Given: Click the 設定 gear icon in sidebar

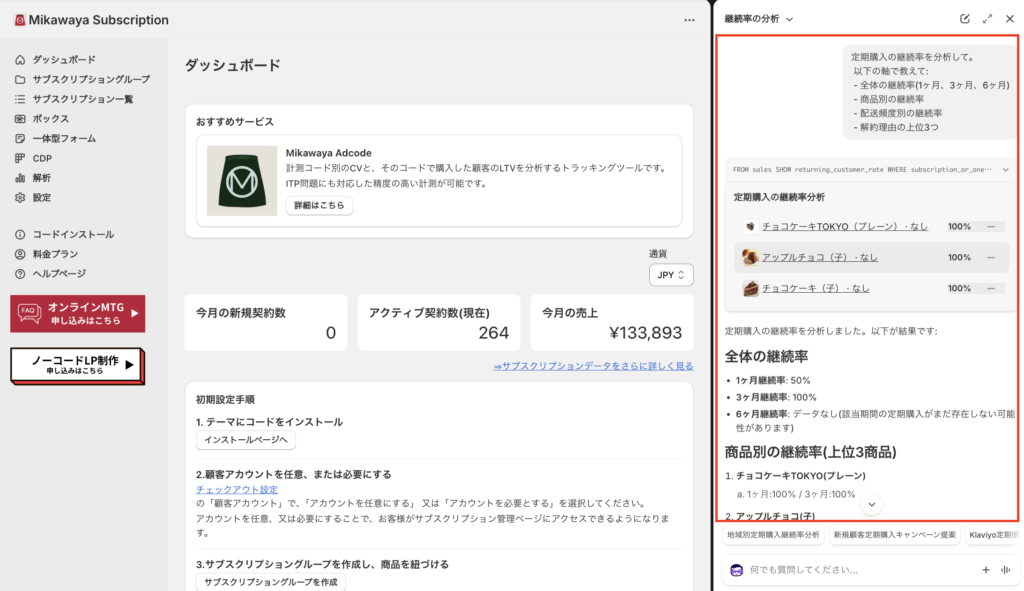Looking at the screenshot, I should click(x=20, y=198).
